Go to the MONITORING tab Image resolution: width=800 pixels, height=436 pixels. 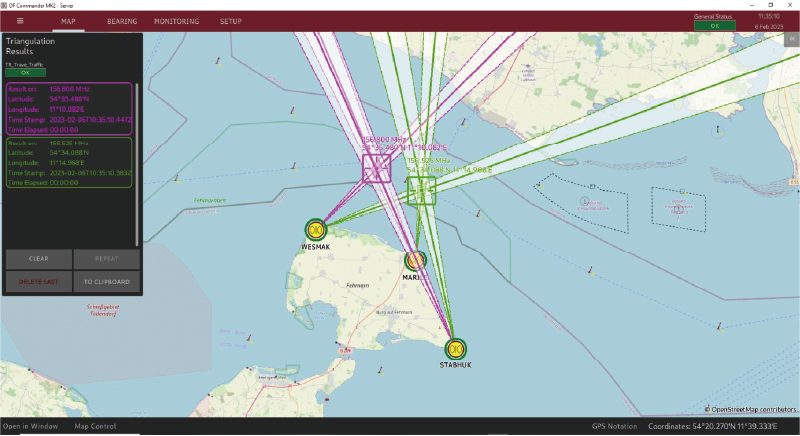[x=176, y=21]
